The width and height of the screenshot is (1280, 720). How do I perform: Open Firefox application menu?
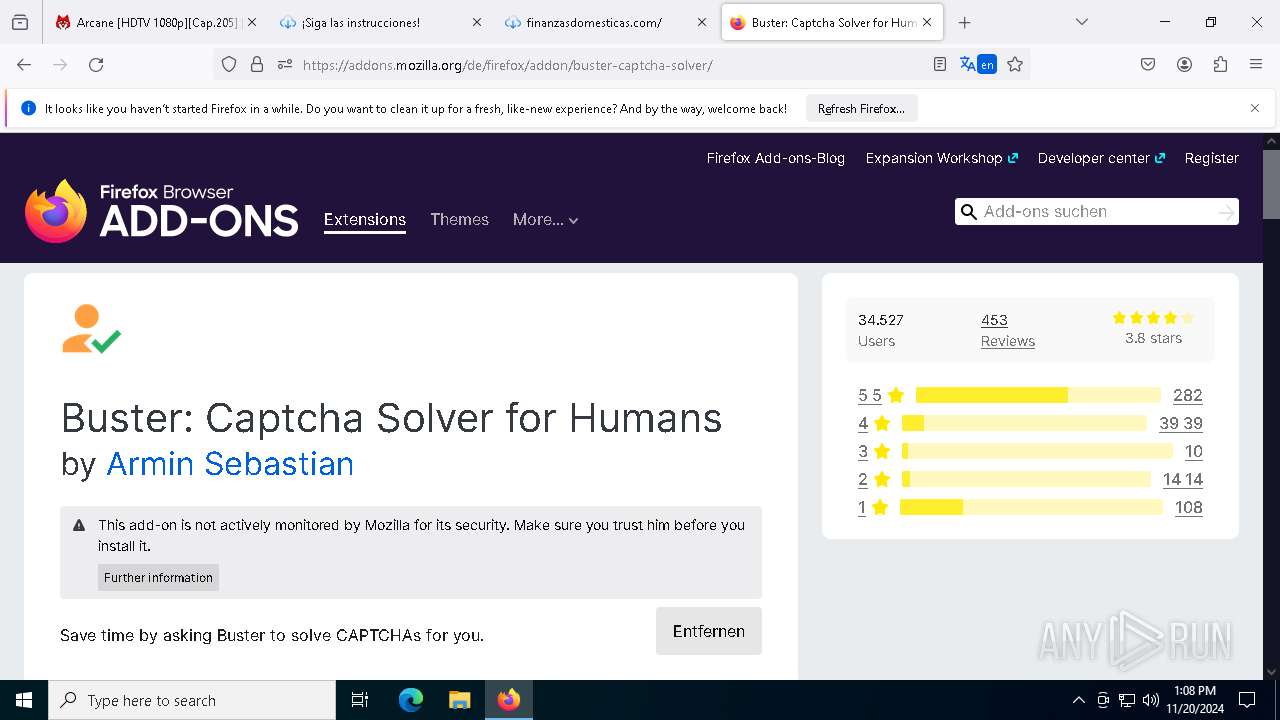(1256, 65)
